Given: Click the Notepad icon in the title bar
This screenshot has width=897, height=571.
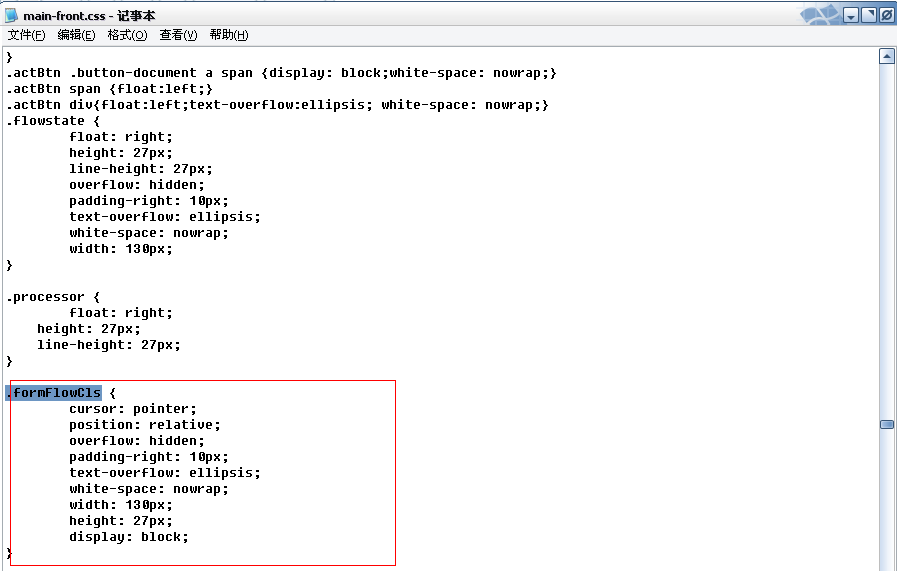Looking at the screenshot, I should [x=11, y=15].
